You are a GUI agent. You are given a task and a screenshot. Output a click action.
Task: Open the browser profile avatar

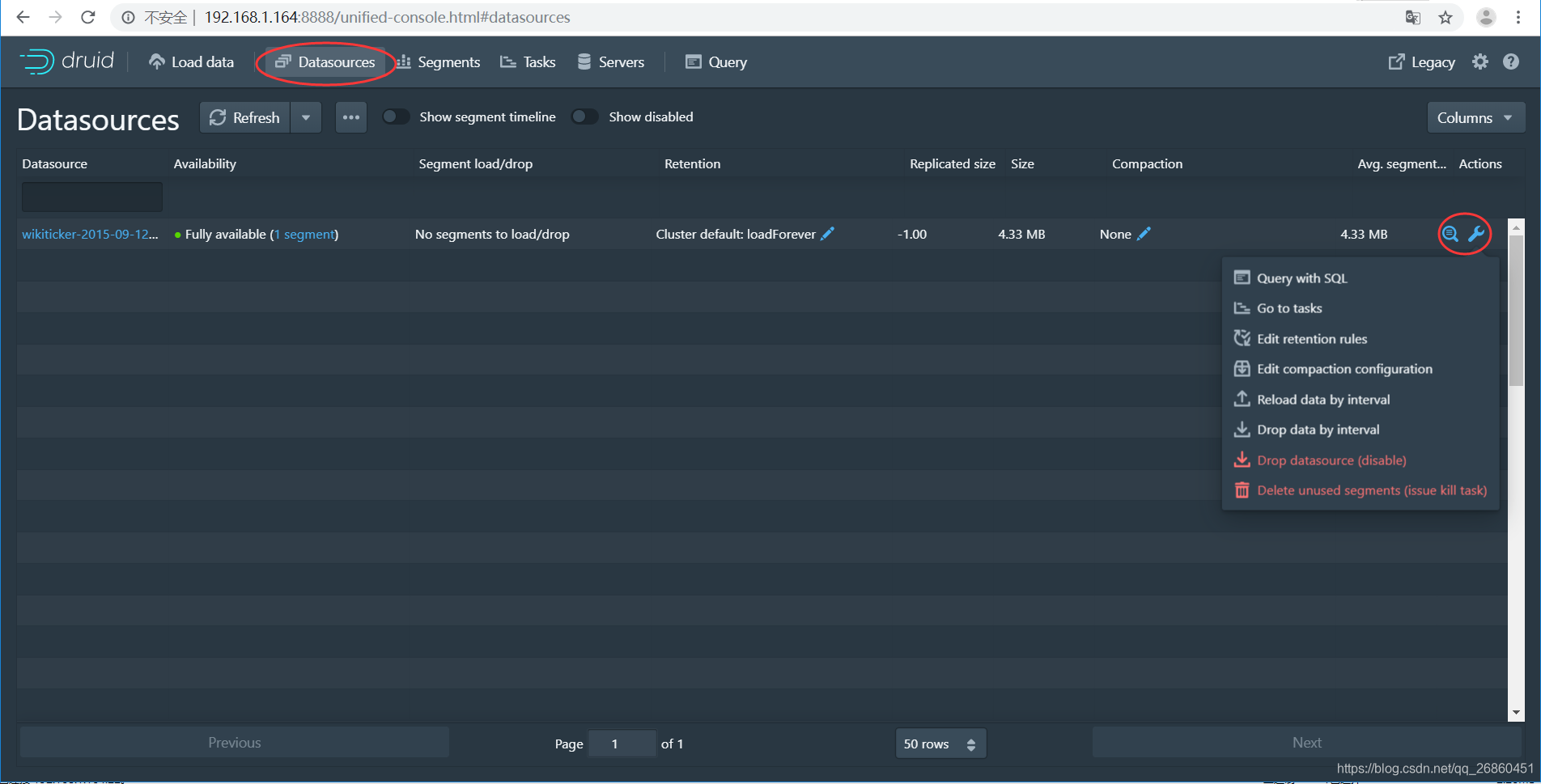[x=1486, y=17]
